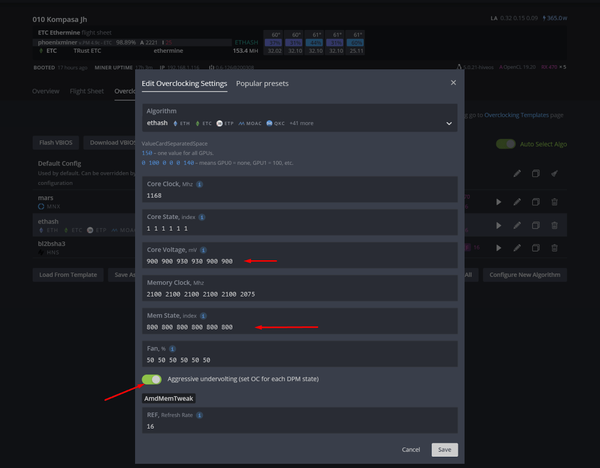600x468 pixels.
Task: Toggle Aggressive undervolting switch
Action: point(152,380)
